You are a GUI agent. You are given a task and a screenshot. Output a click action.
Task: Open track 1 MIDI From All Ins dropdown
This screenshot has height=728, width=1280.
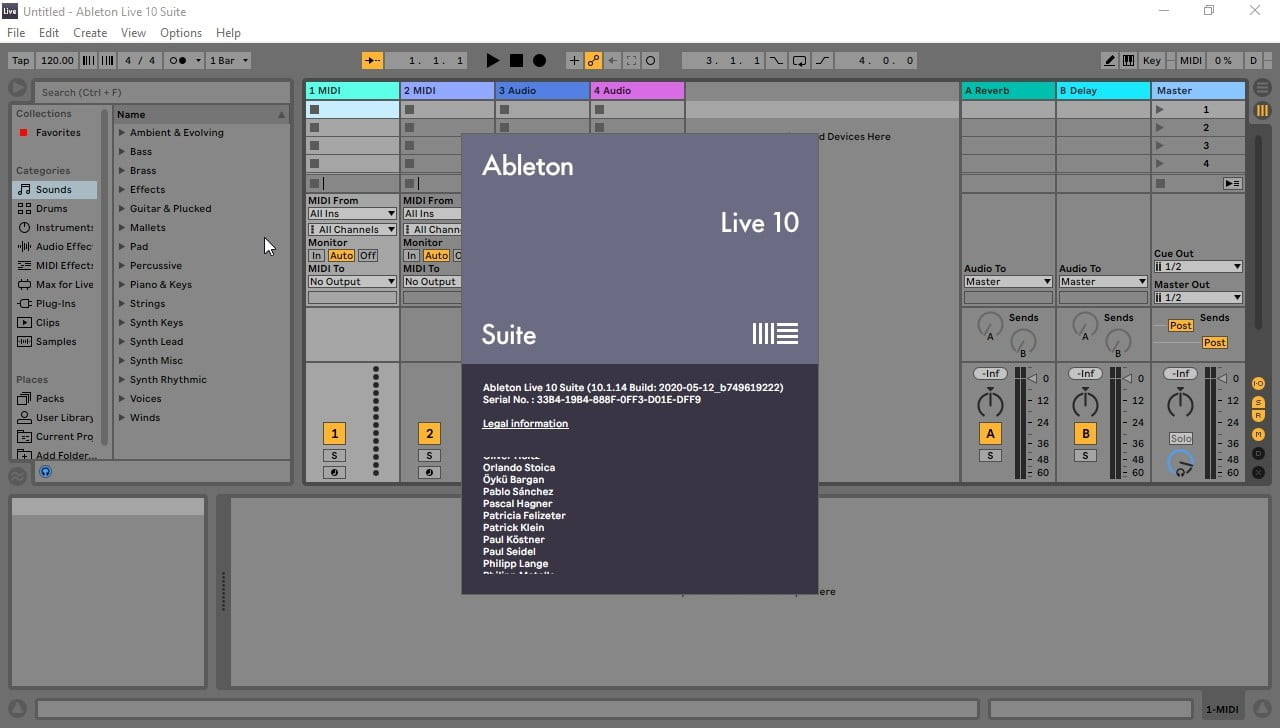tap(352, 213)
